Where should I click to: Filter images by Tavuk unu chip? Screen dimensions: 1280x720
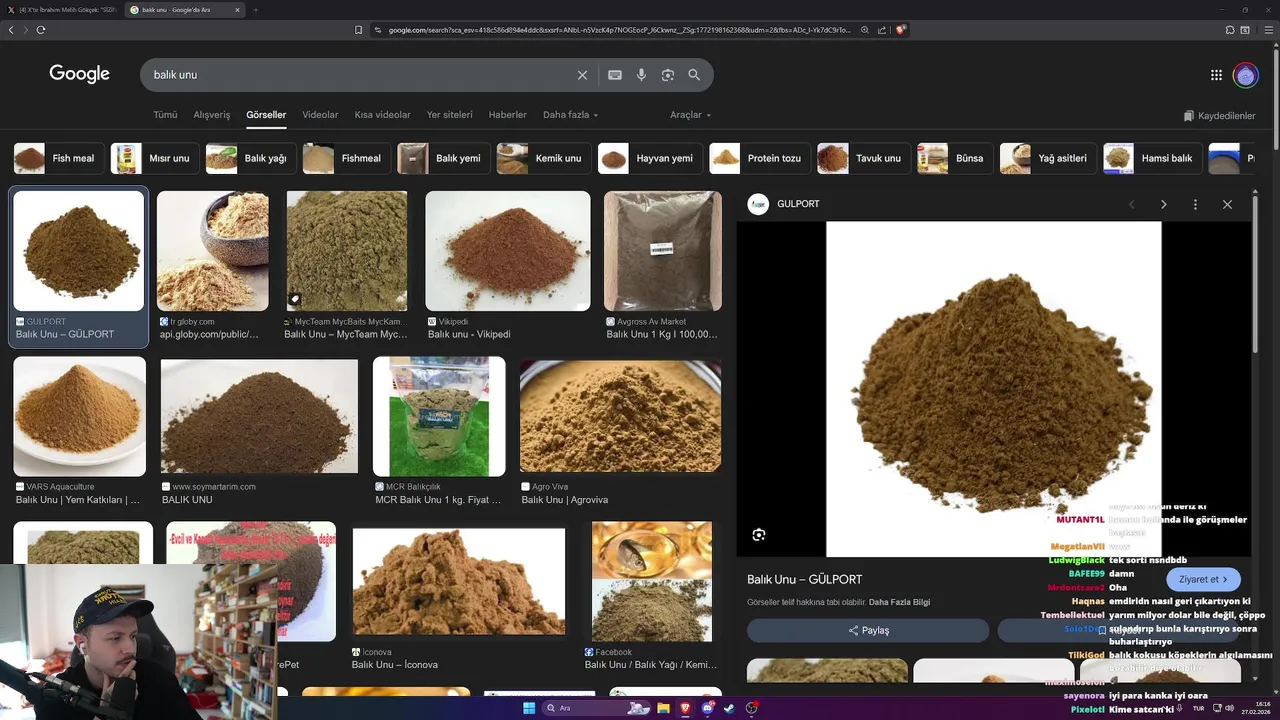coord(862,158)
